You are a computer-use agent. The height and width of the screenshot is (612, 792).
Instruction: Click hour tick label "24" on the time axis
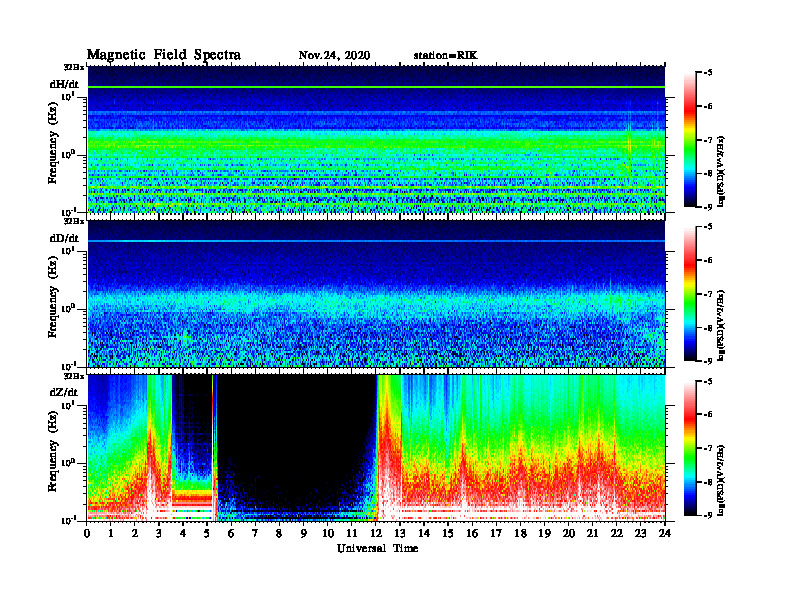pos(665,533)
